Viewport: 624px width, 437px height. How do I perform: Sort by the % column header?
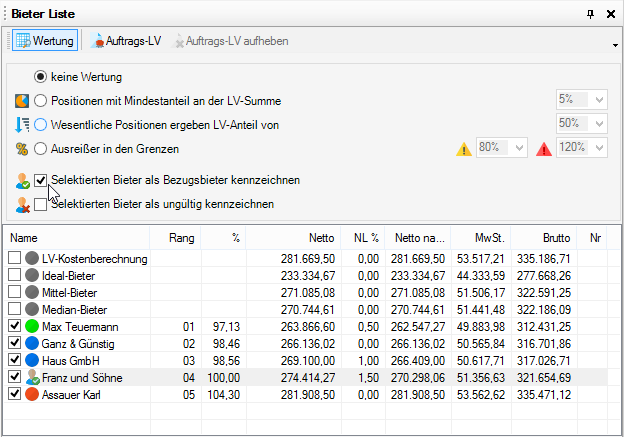pos(223,238)
